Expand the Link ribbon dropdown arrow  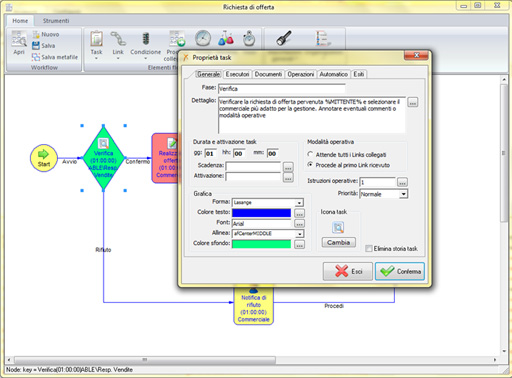click(x=118, y=59)
